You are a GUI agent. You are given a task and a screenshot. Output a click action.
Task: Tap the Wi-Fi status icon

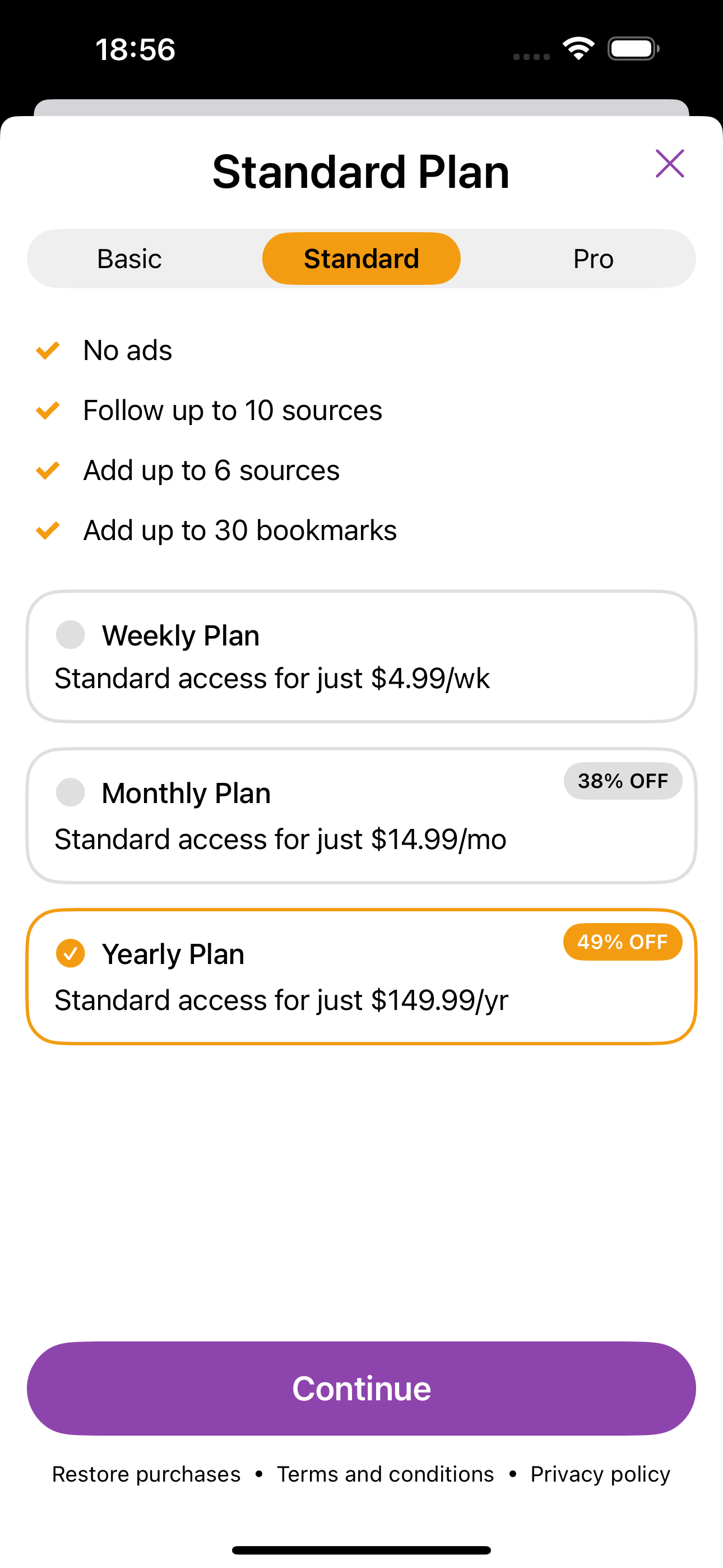click(578, 49)
